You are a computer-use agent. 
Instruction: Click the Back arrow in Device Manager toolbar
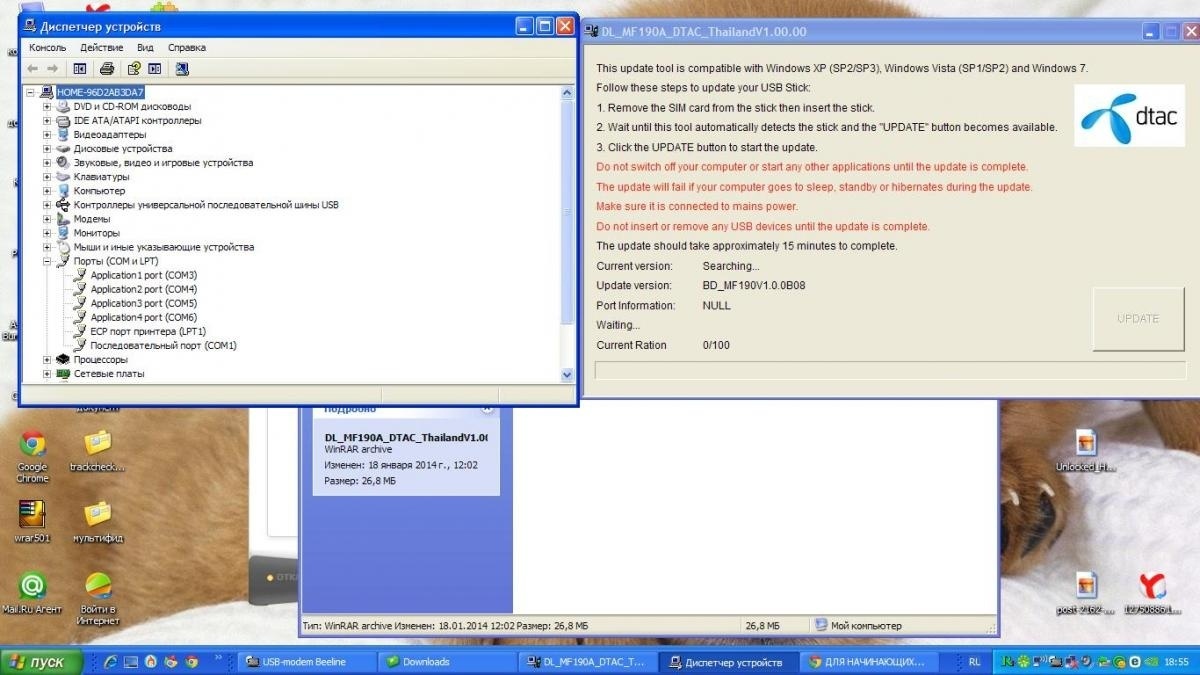33,69
